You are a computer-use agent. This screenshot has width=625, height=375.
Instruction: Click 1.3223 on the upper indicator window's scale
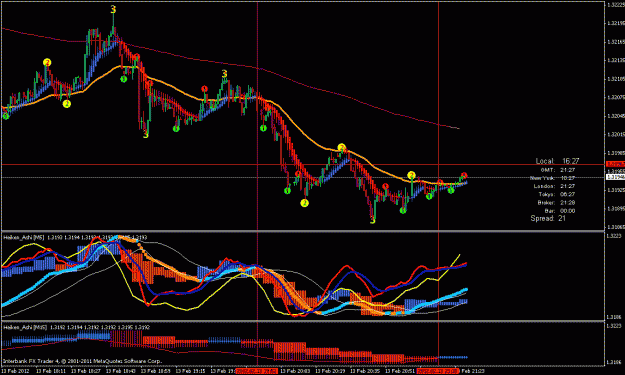[614, 236]
